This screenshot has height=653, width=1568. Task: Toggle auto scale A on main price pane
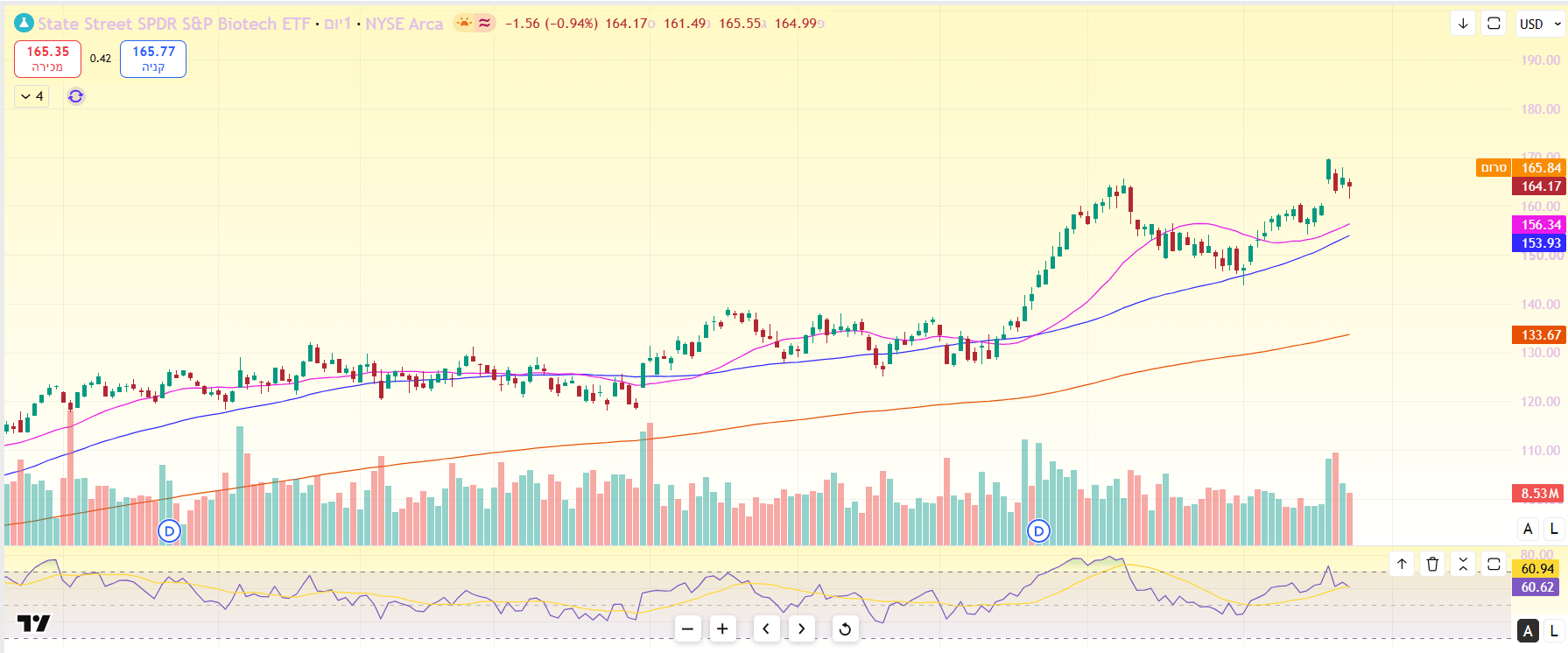pos(1528,528)
